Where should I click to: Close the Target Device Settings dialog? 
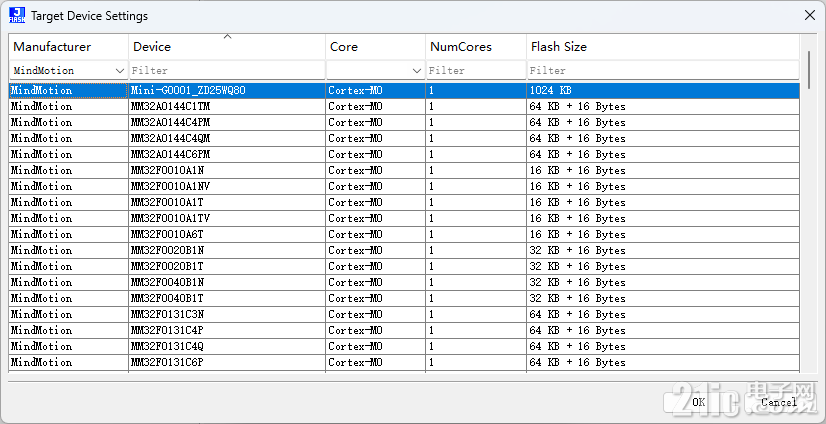810,15
